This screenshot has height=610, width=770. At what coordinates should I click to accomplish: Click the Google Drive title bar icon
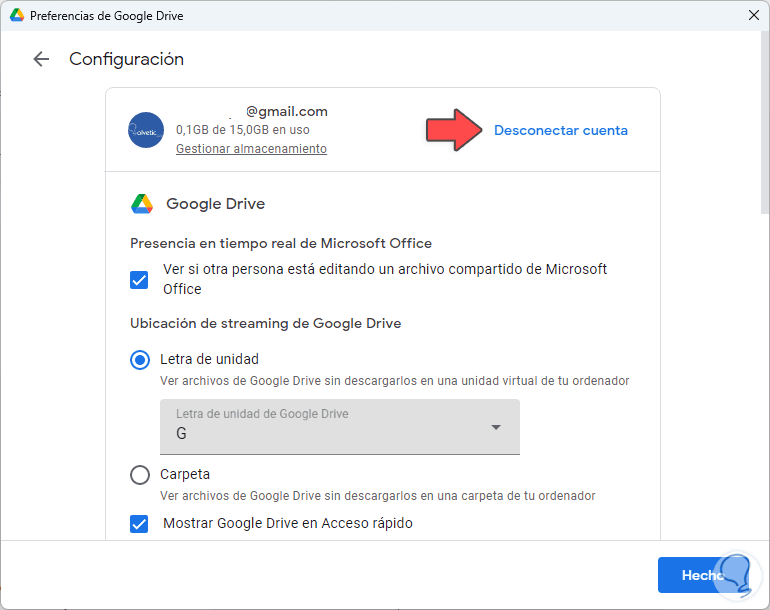17,16
